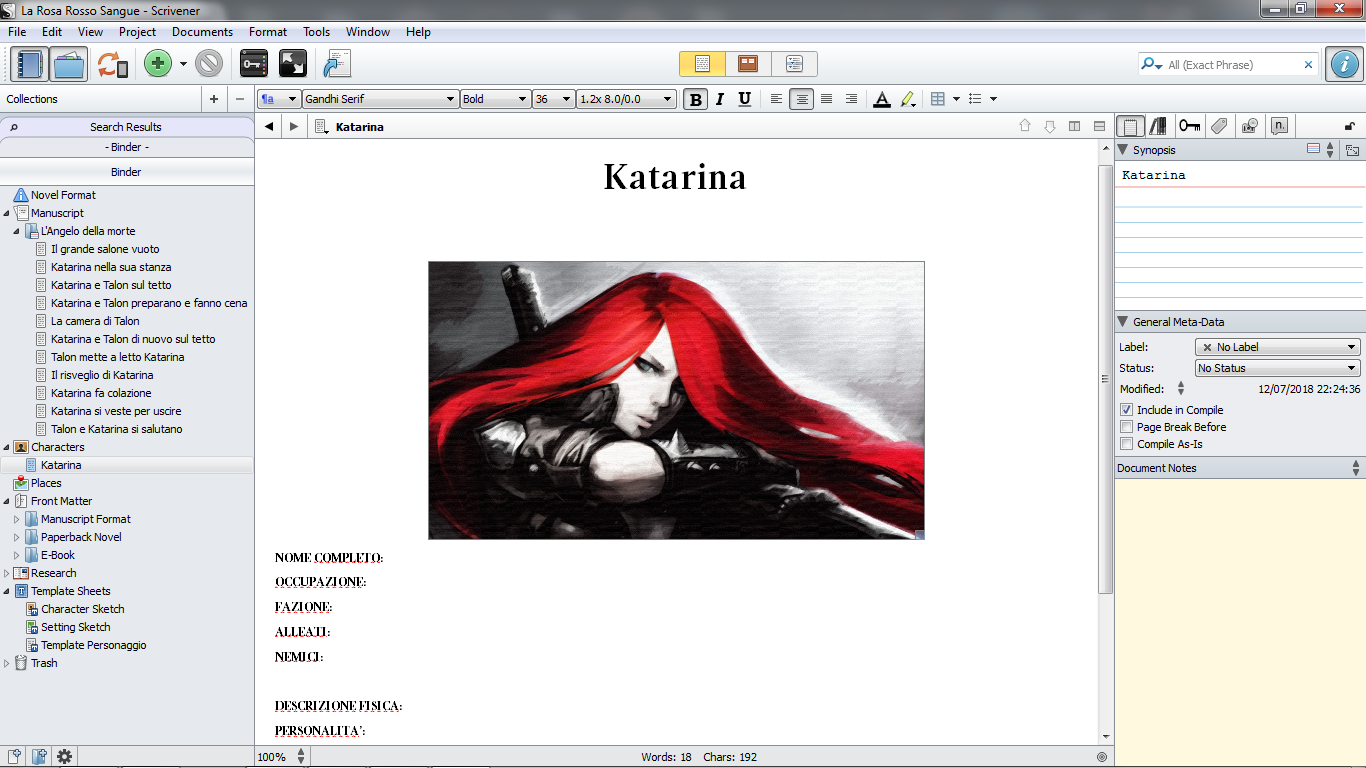Open paragraph style preset dropdown
Viewport: 1366px width, 768px height.
(x=279, y=99)
